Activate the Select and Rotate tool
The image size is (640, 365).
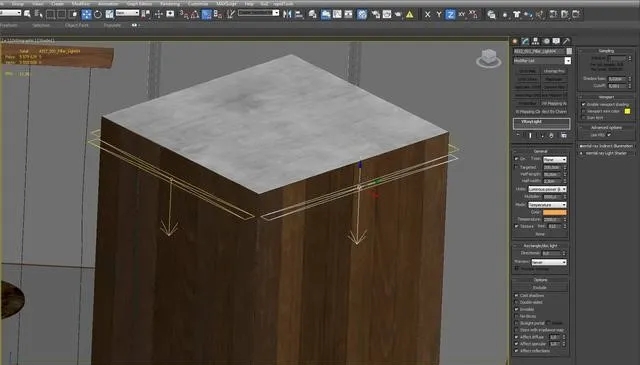point(98,15)
